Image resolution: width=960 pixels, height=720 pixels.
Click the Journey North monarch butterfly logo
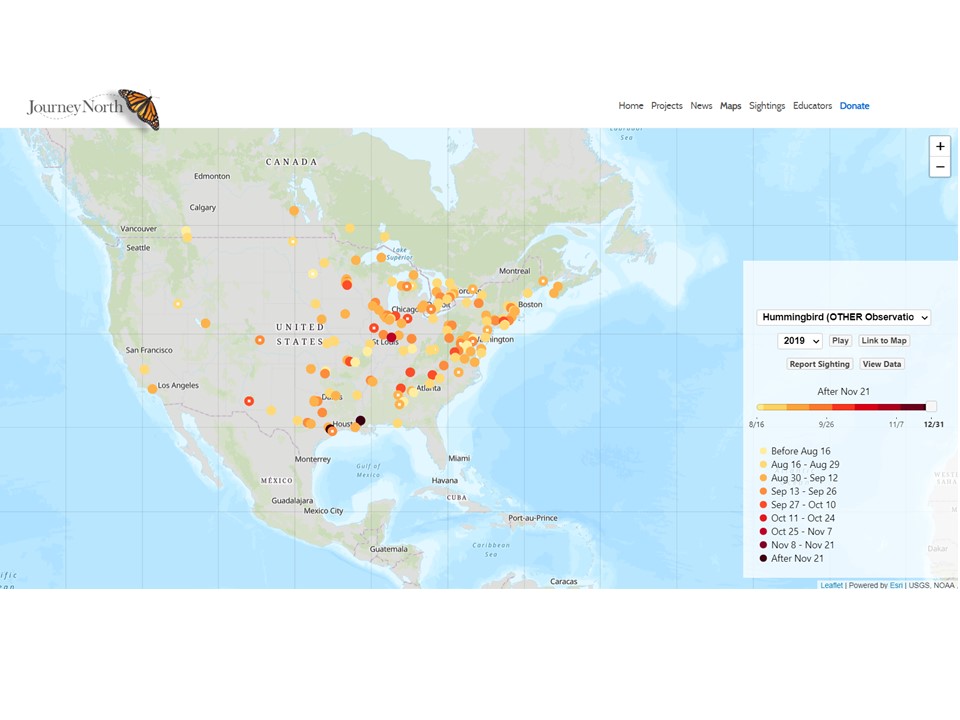tap(90, 105)
